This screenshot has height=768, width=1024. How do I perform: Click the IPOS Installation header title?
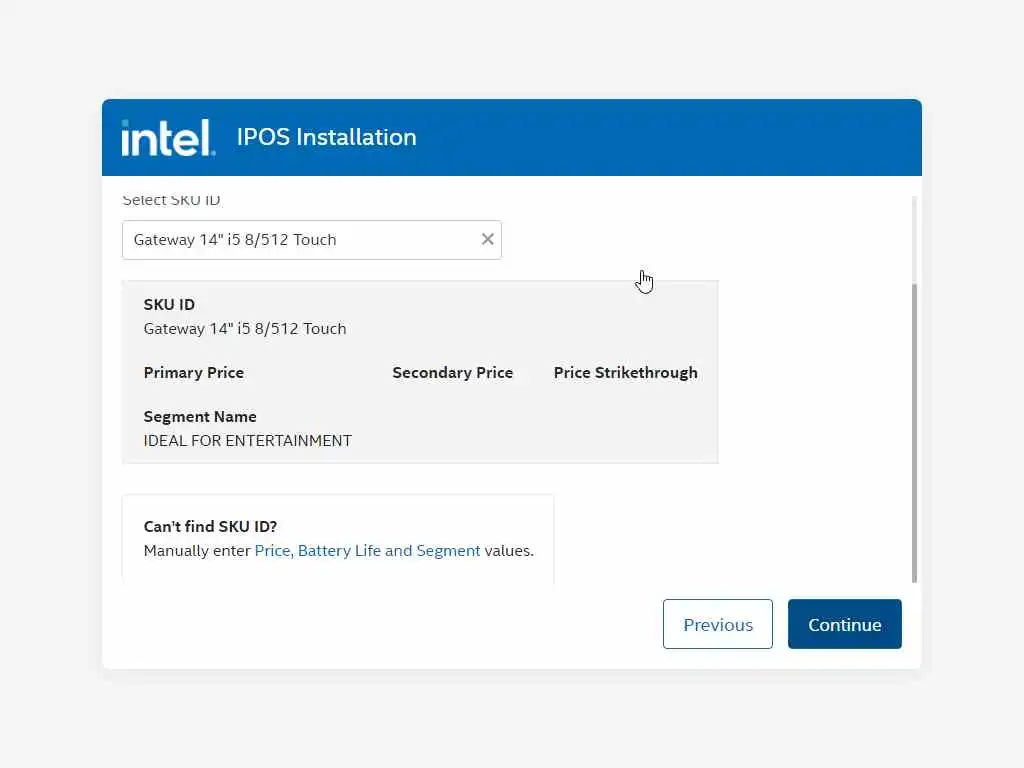tap(326, 137)
